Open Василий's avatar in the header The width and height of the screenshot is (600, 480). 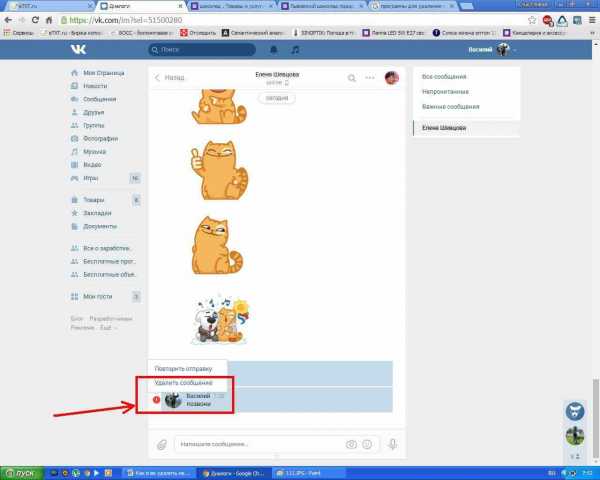coord(503,50)
